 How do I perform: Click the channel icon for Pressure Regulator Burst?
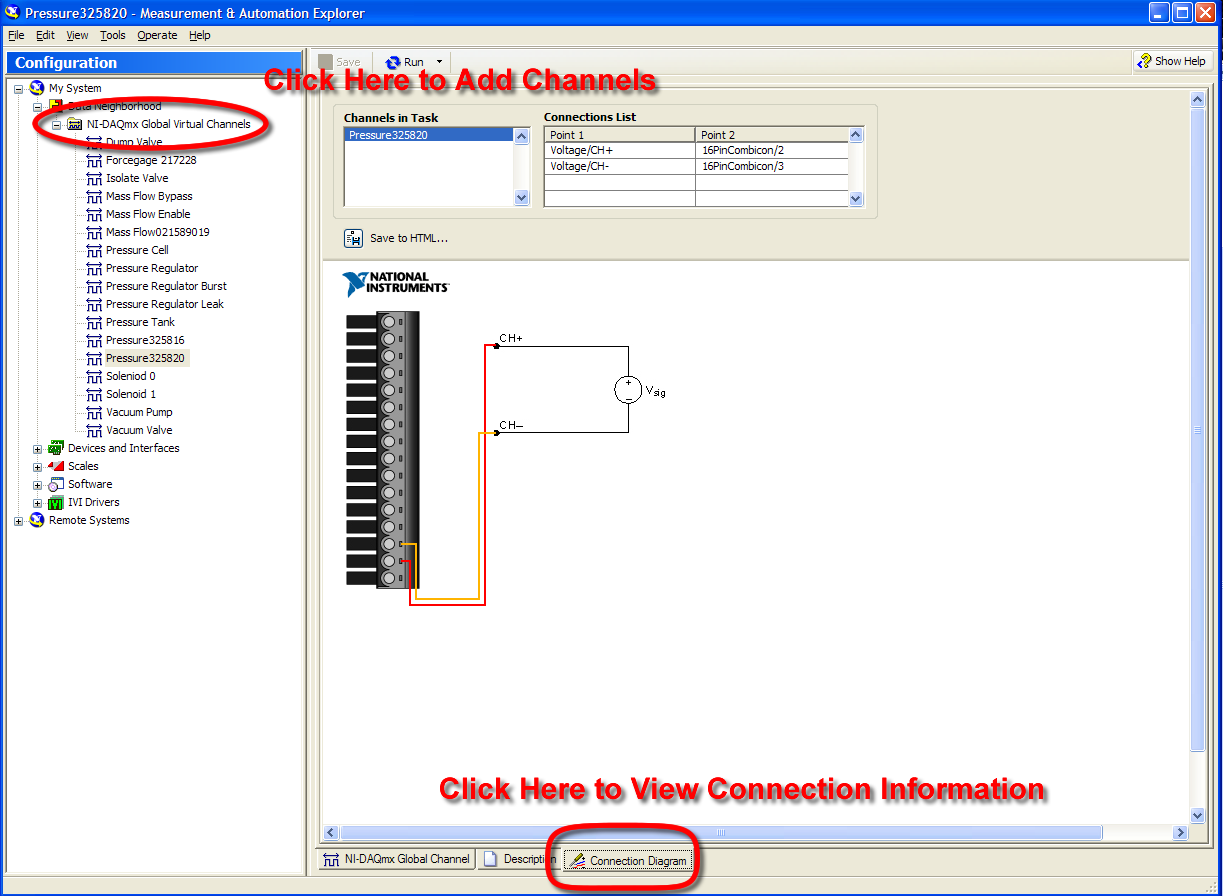tap(94, 286)
